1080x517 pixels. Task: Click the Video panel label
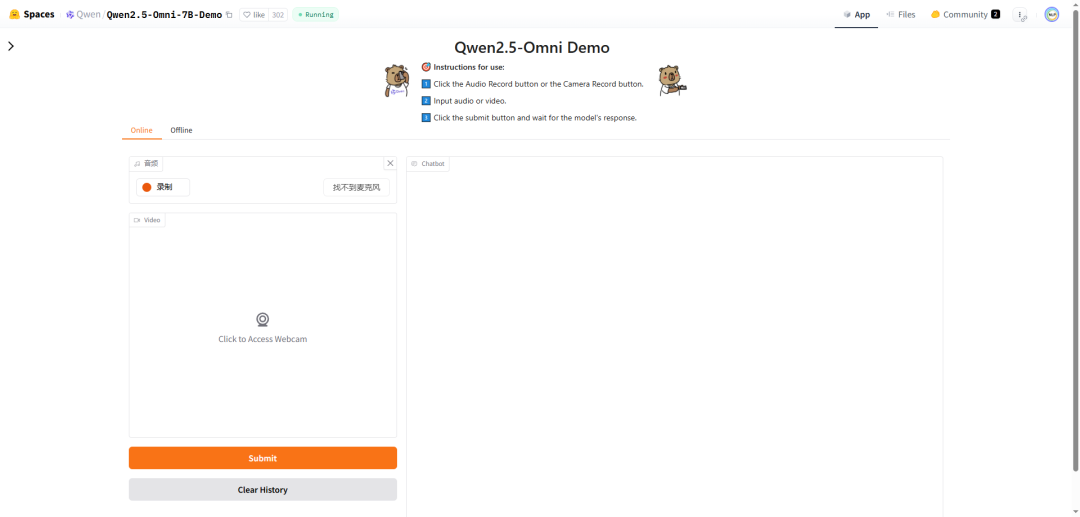[147, 220]
